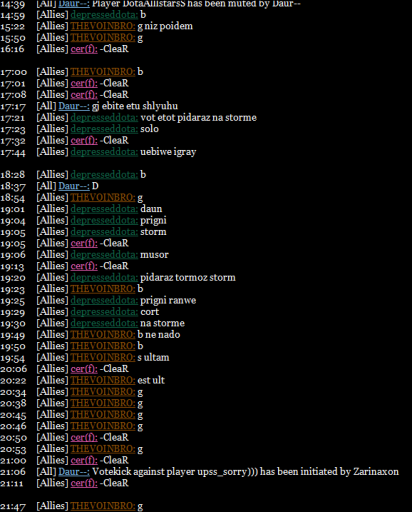Viewport: 412px width, 512px height.
Task: Open the cer(f) link at 19:13
Action: click(x=84, y=266)
